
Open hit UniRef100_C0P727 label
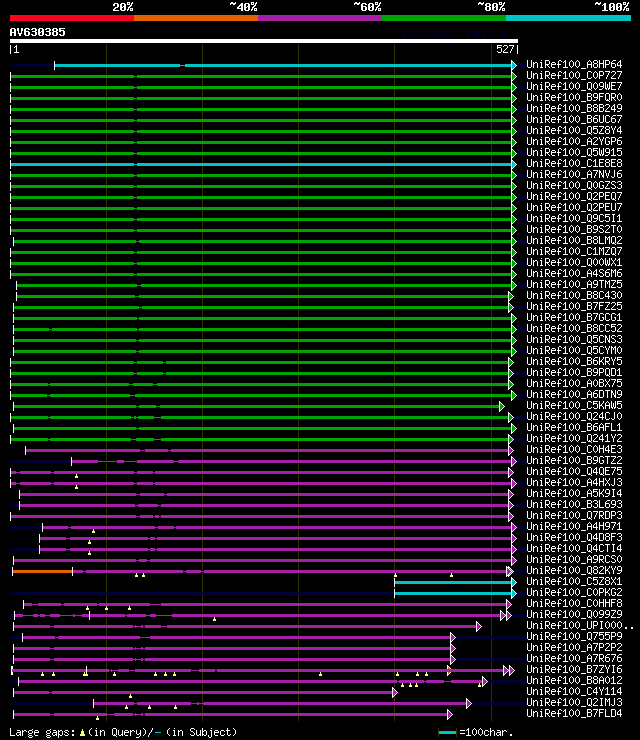pyautogui.click(x=574, y=75)
